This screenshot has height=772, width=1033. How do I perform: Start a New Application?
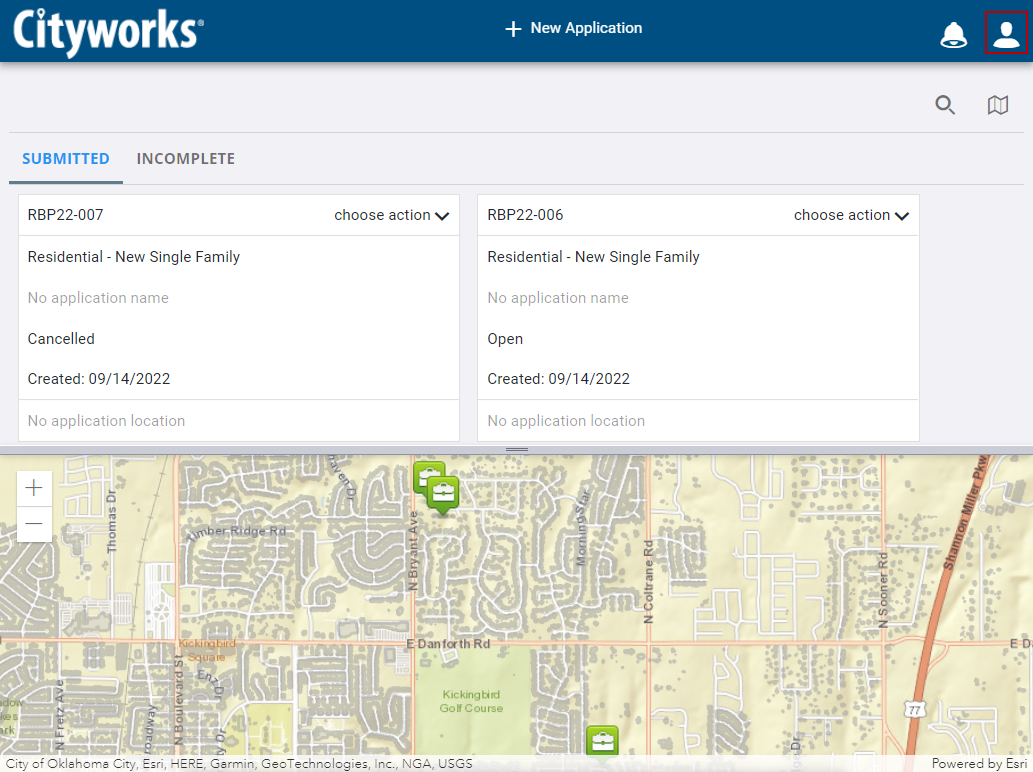[x=574, y=29]
